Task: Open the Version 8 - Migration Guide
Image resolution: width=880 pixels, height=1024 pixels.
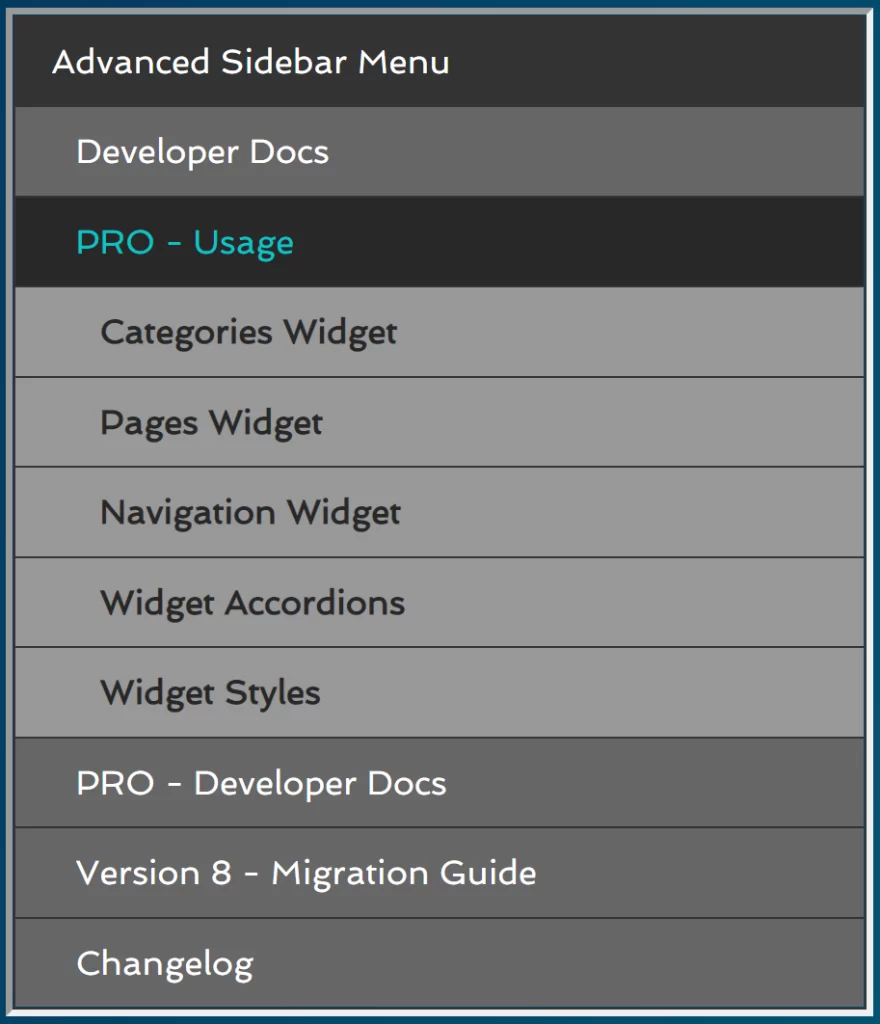Action: point(305,873)
